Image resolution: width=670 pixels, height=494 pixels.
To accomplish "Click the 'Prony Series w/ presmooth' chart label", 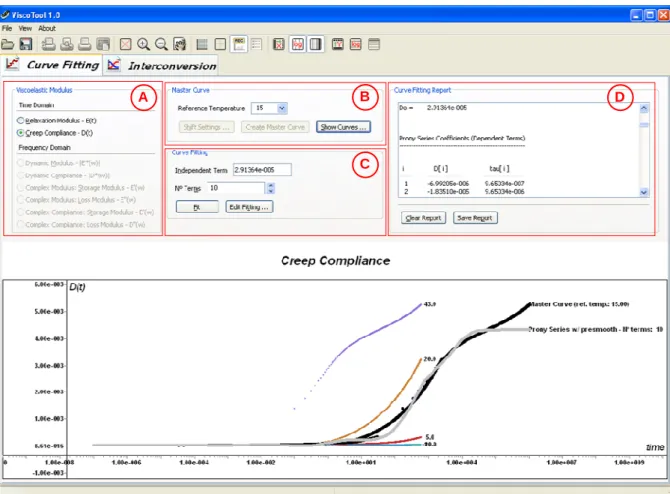I will (x=596, y=329).
